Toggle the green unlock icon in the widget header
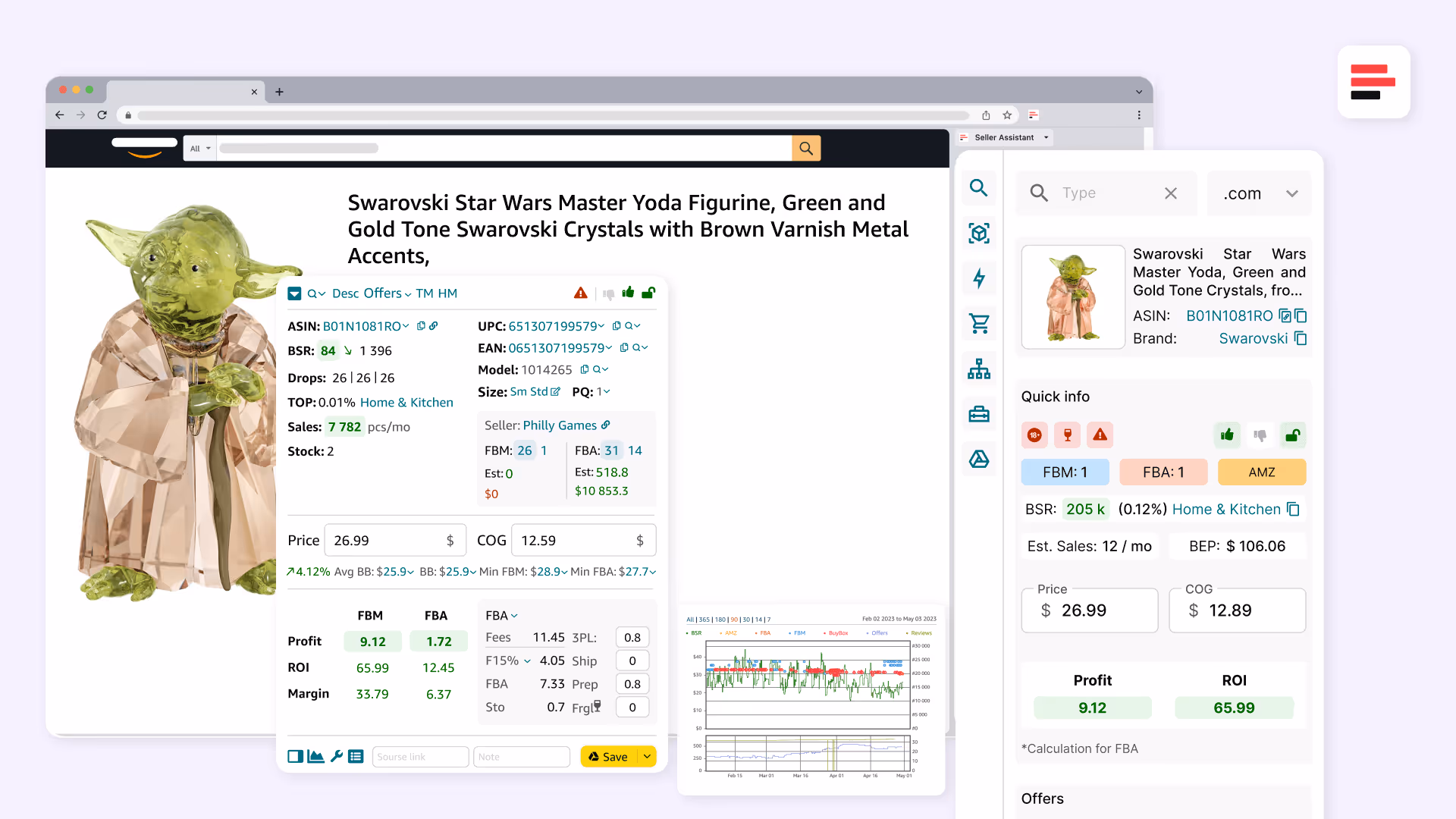 649,293
